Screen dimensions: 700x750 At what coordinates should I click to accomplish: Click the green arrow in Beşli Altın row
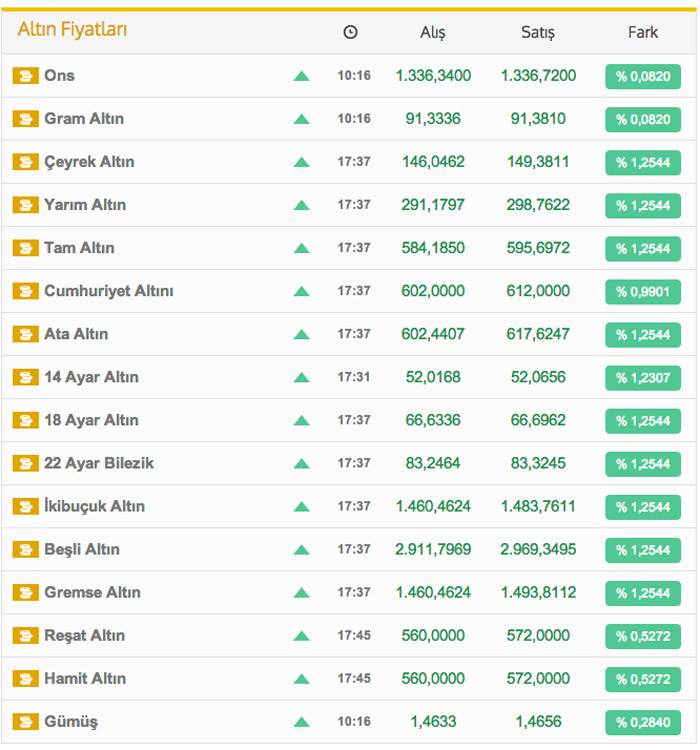pos(301,550)
